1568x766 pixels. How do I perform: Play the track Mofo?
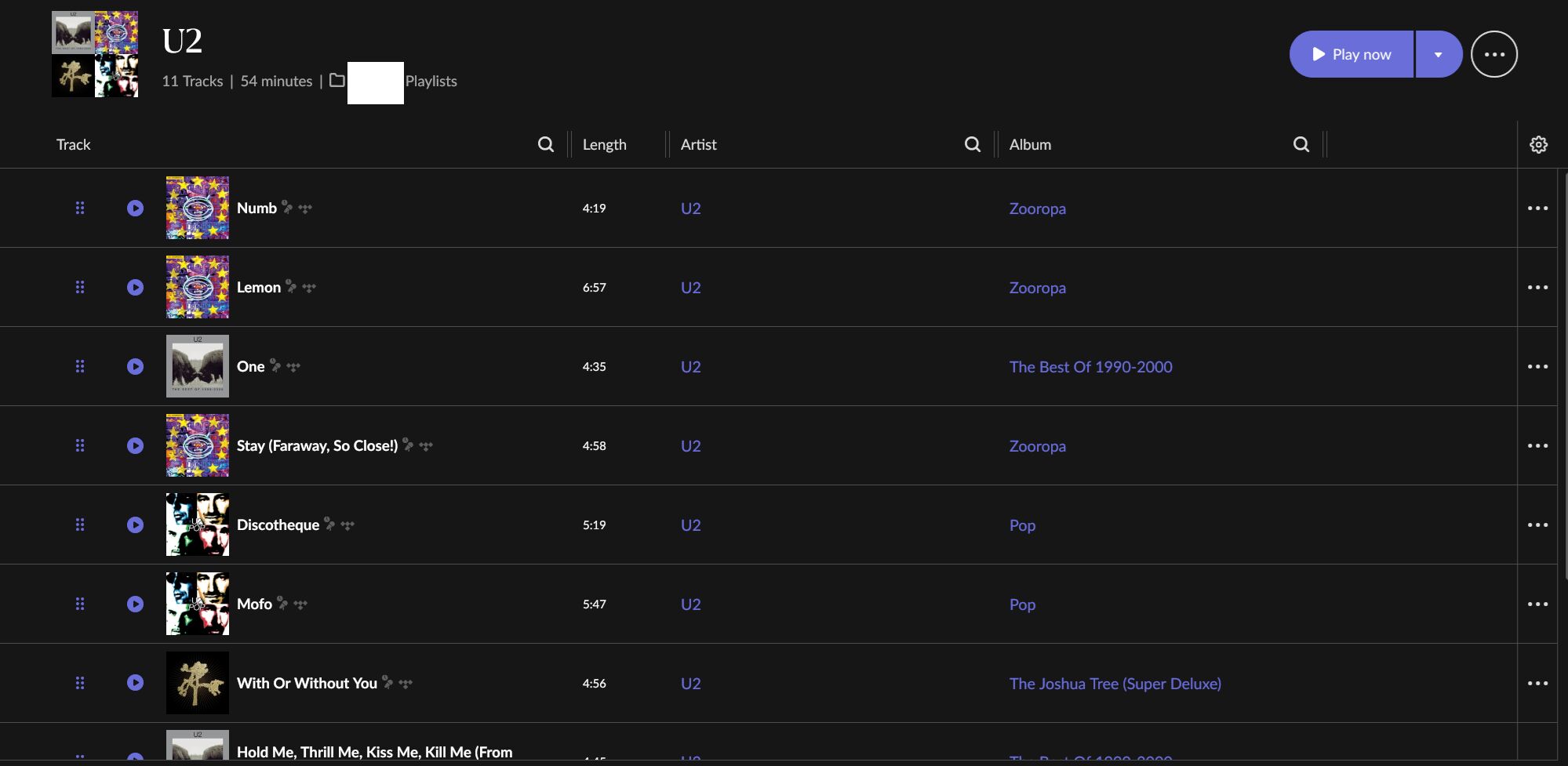point(135,604)
